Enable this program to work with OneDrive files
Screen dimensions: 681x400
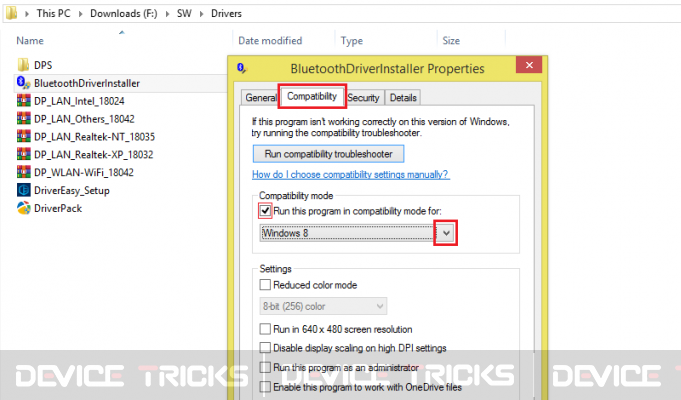[x=265, y=387]
